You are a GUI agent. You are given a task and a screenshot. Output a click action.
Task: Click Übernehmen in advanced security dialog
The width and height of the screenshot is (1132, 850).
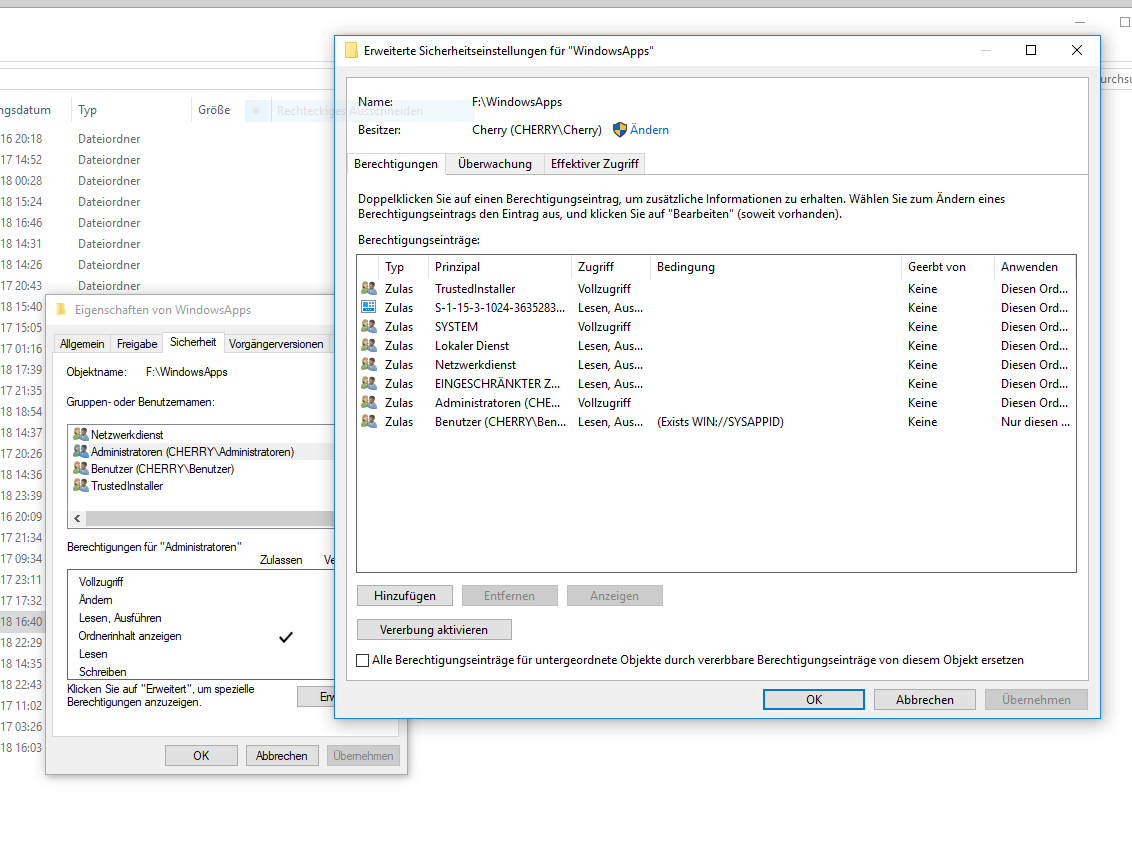(x=1036, y=700)
